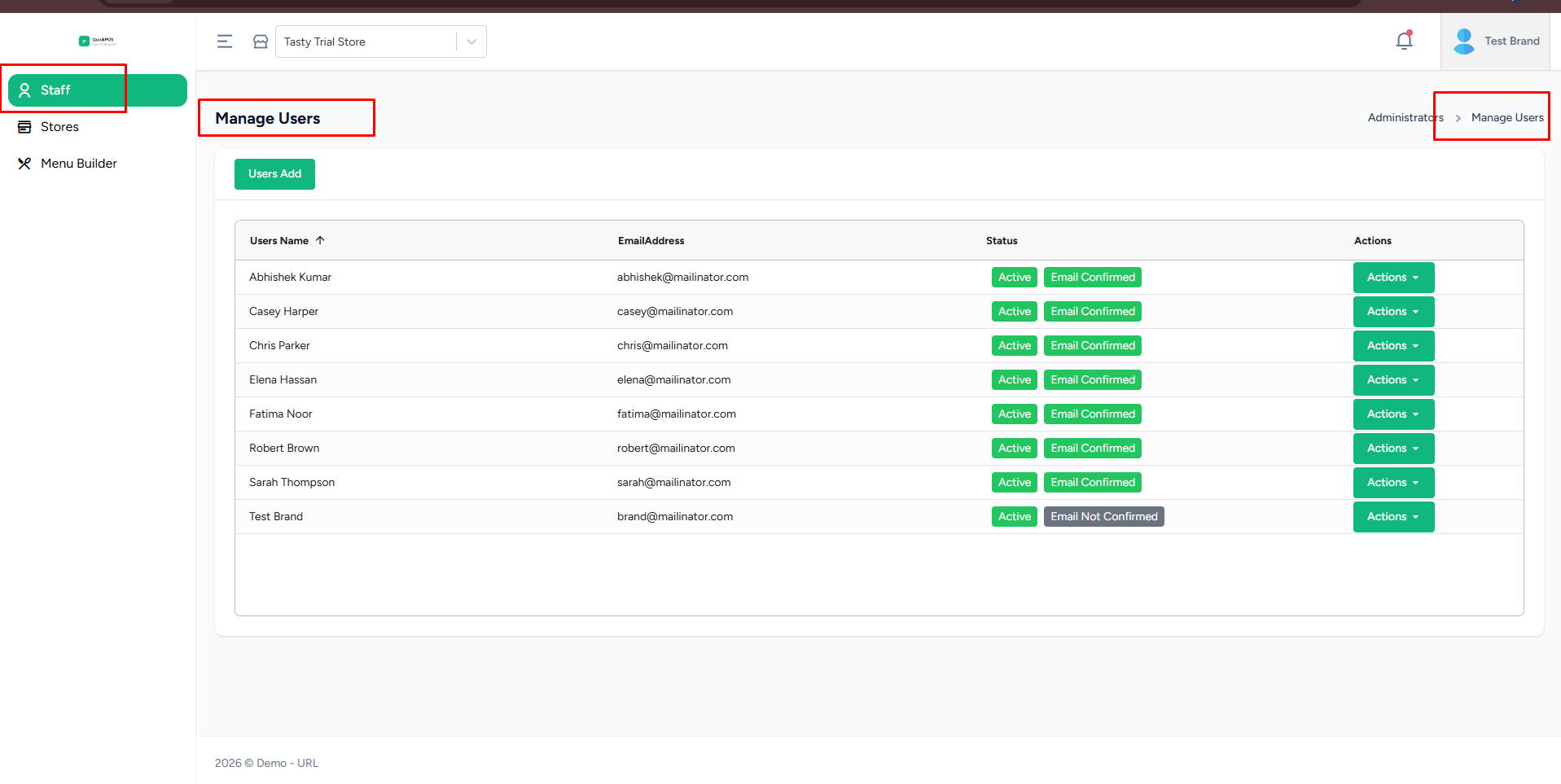The image size is (1561, 784).
Task: Click the hamburger menu toggle icon
Action: (225, 42)
